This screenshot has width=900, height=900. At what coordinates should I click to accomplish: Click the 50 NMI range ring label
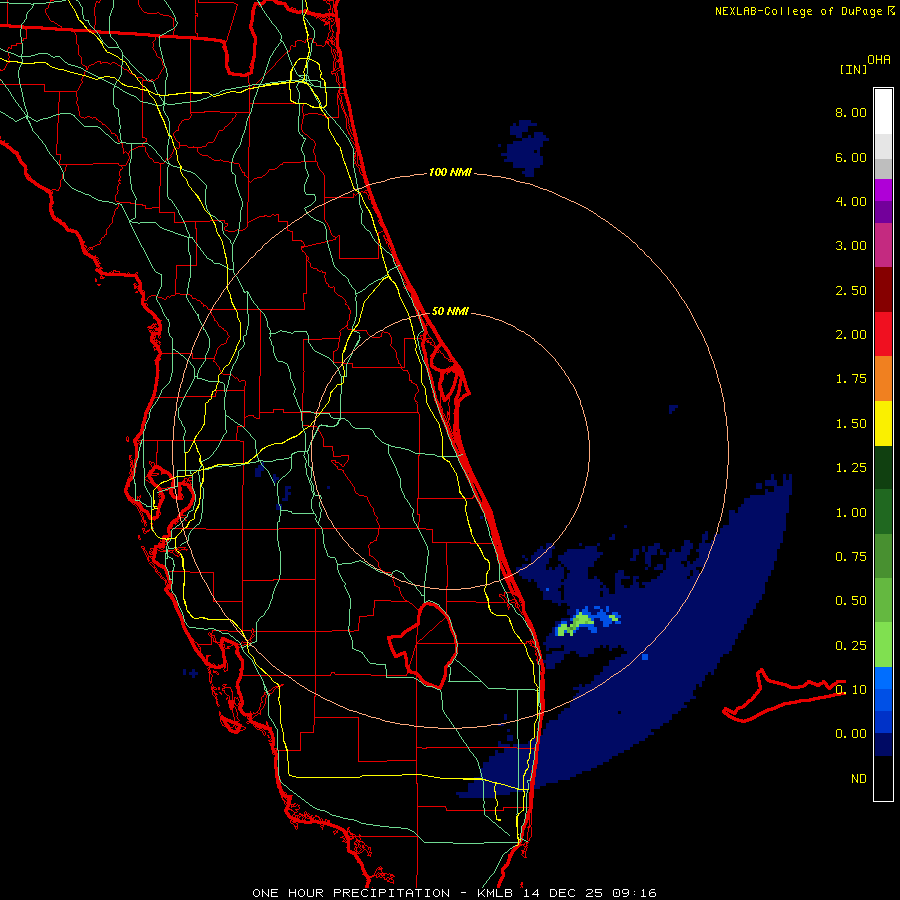pos(450,311)
